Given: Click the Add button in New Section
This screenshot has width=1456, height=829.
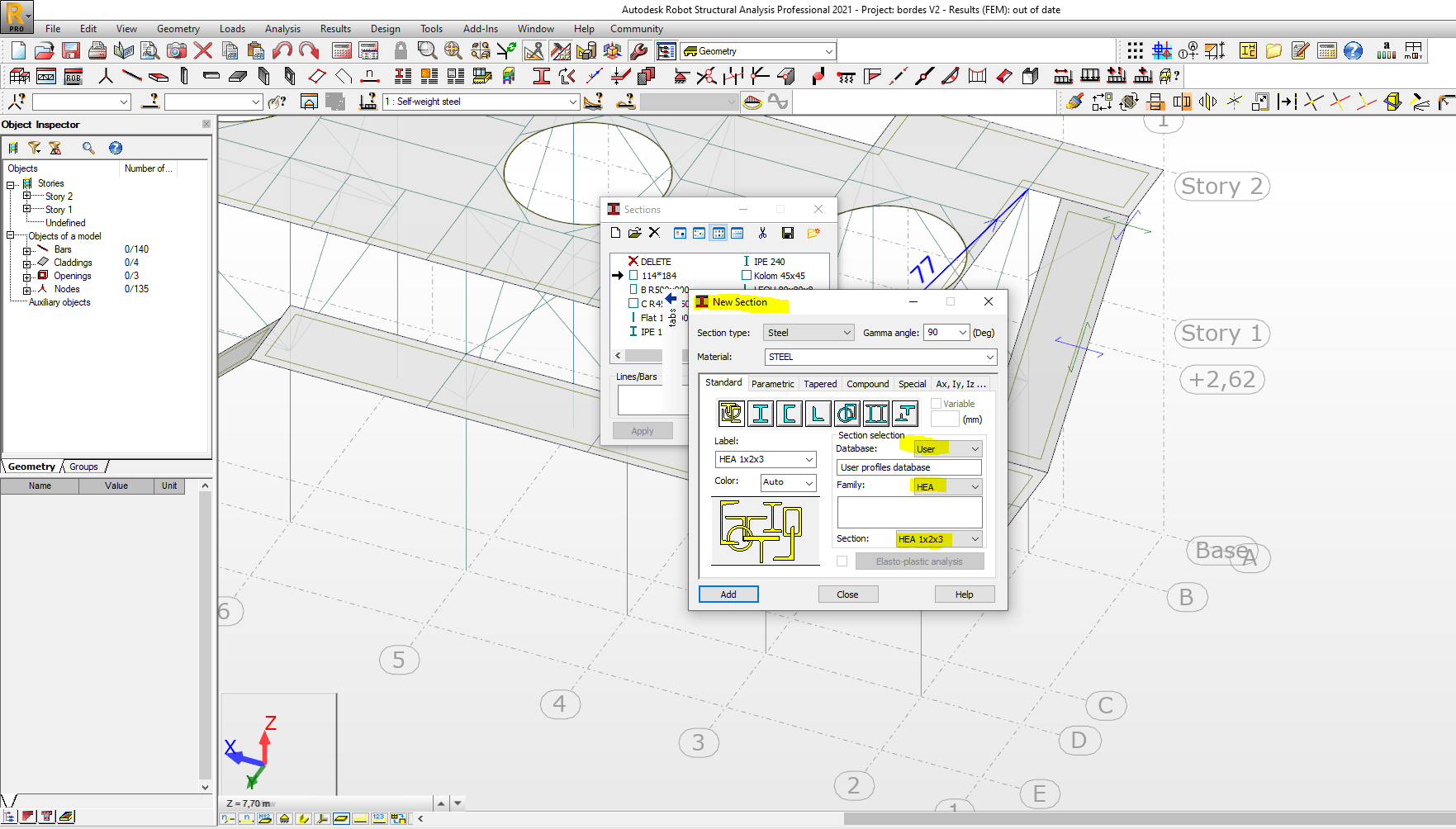Looking at the screenshot, I should click(x=728, y=594).
